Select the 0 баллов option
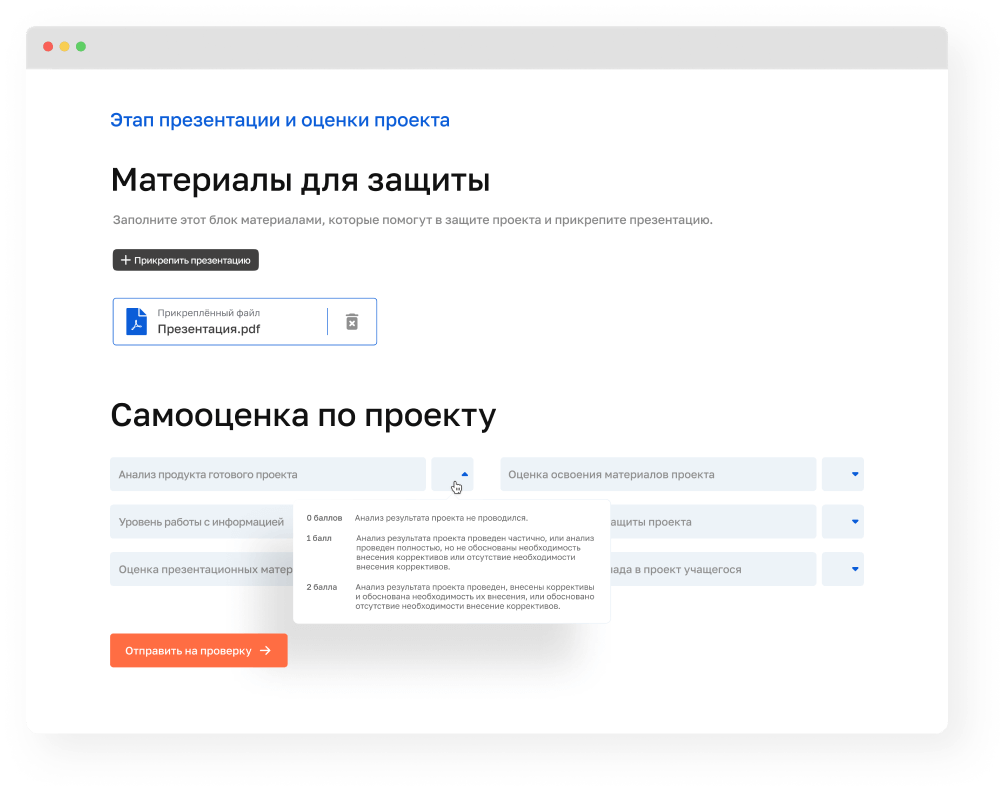This screenshot has height=791, width=1005. coord(324,518)
